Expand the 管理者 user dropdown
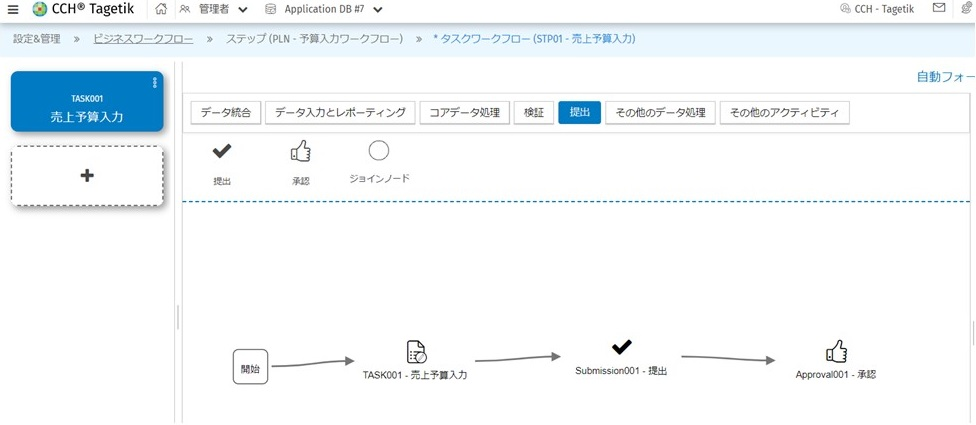 tap(242, 10)
